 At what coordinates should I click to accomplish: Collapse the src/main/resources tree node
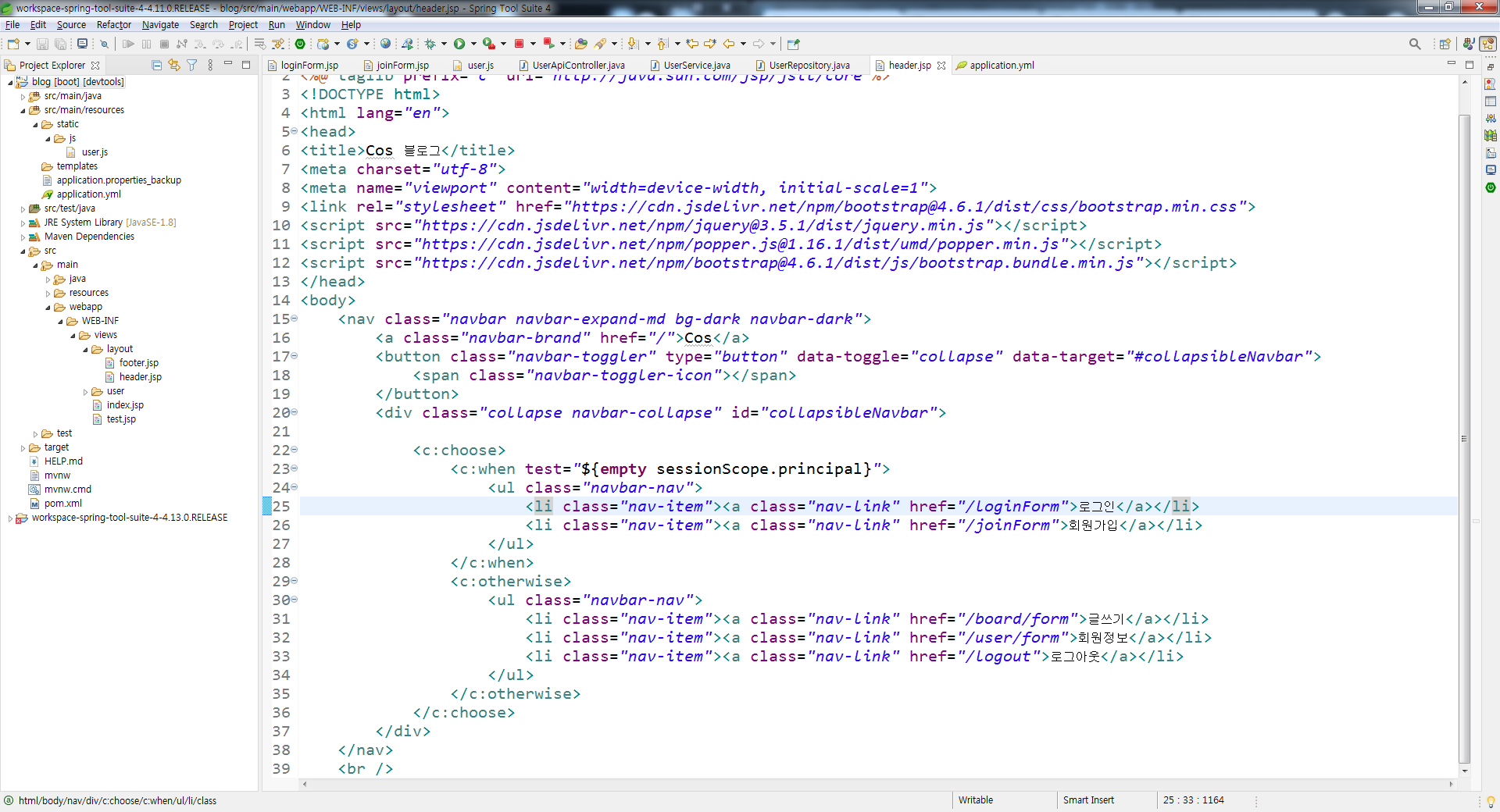pyautogui.click(x=23, y=111)
